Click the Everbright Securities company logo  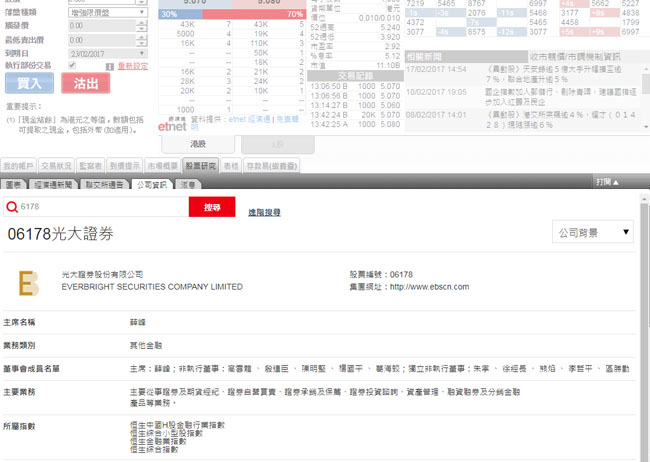tap(29, 283)
